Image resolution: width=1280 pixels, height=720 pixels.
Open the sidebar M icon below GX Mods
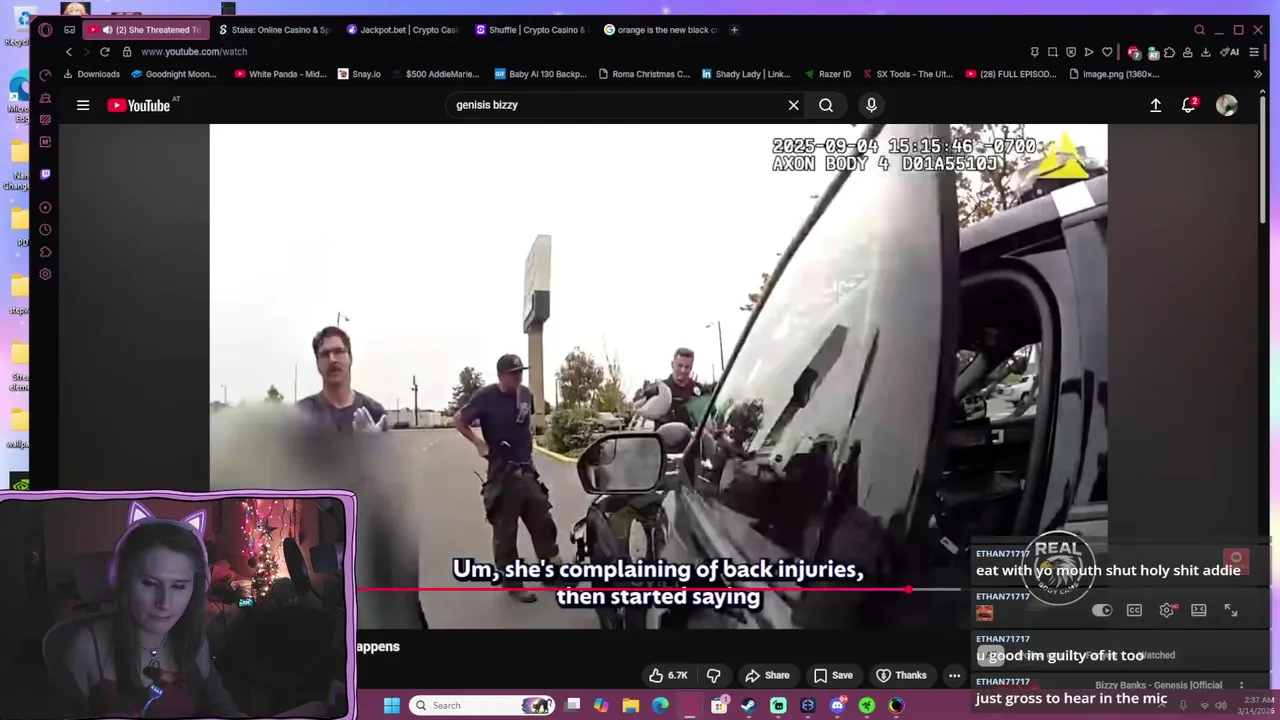pos(45,142)
